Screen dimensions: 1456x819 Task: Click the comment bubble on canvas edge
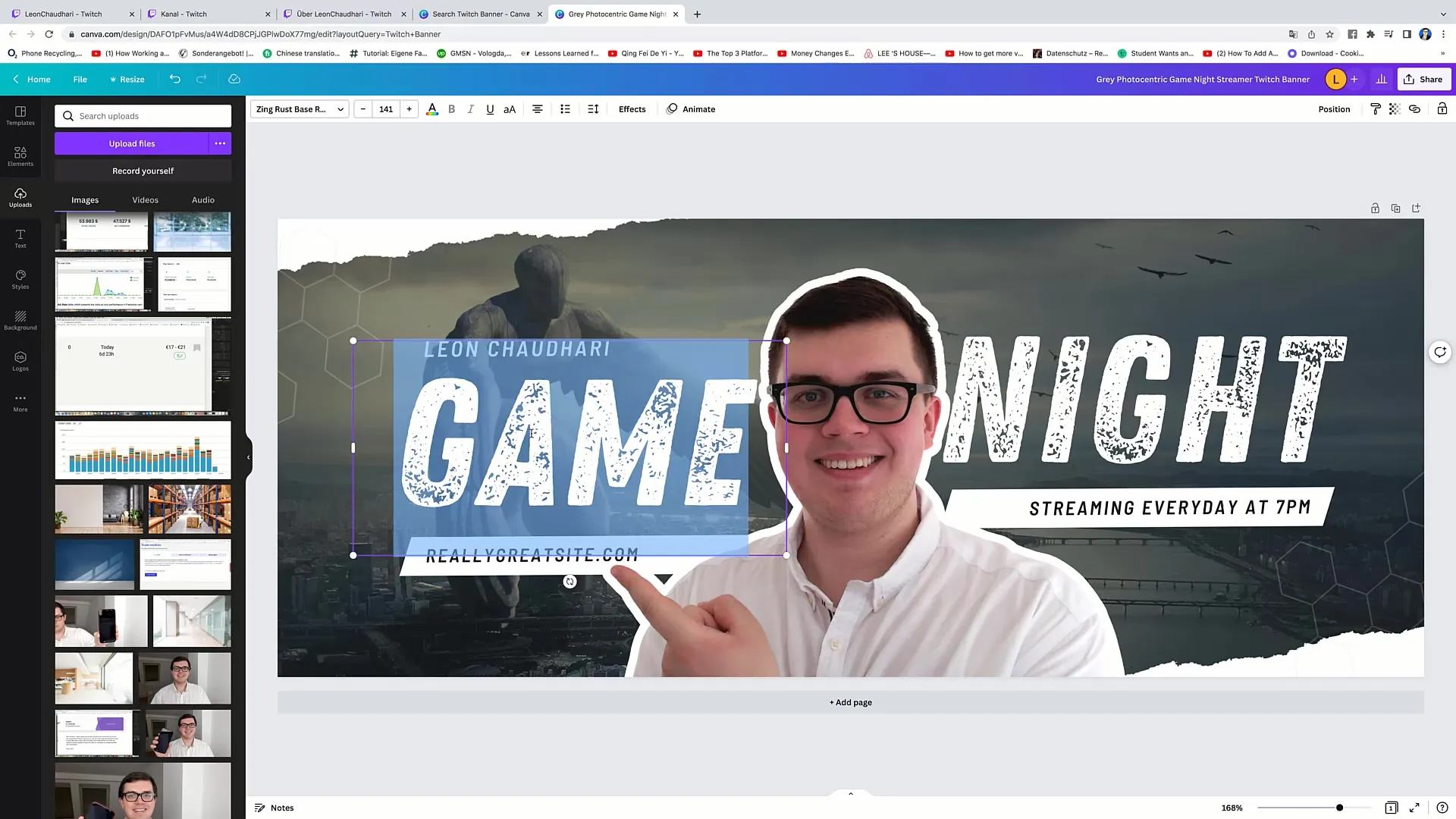1439,352
